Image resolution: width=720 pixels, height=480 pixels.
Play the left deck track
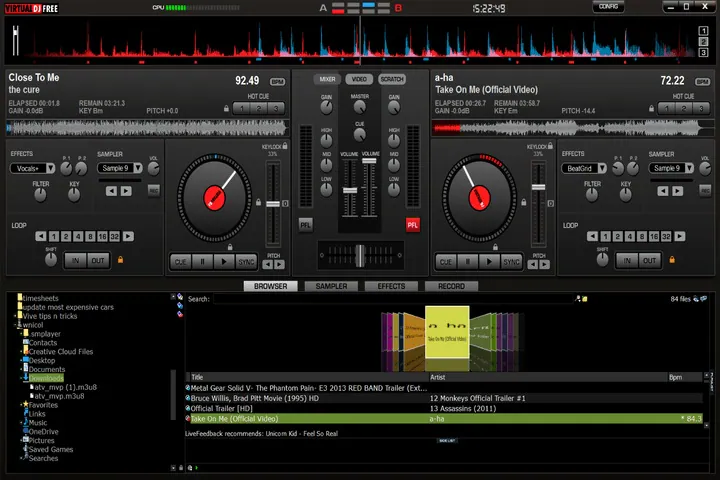coord(224,262)
